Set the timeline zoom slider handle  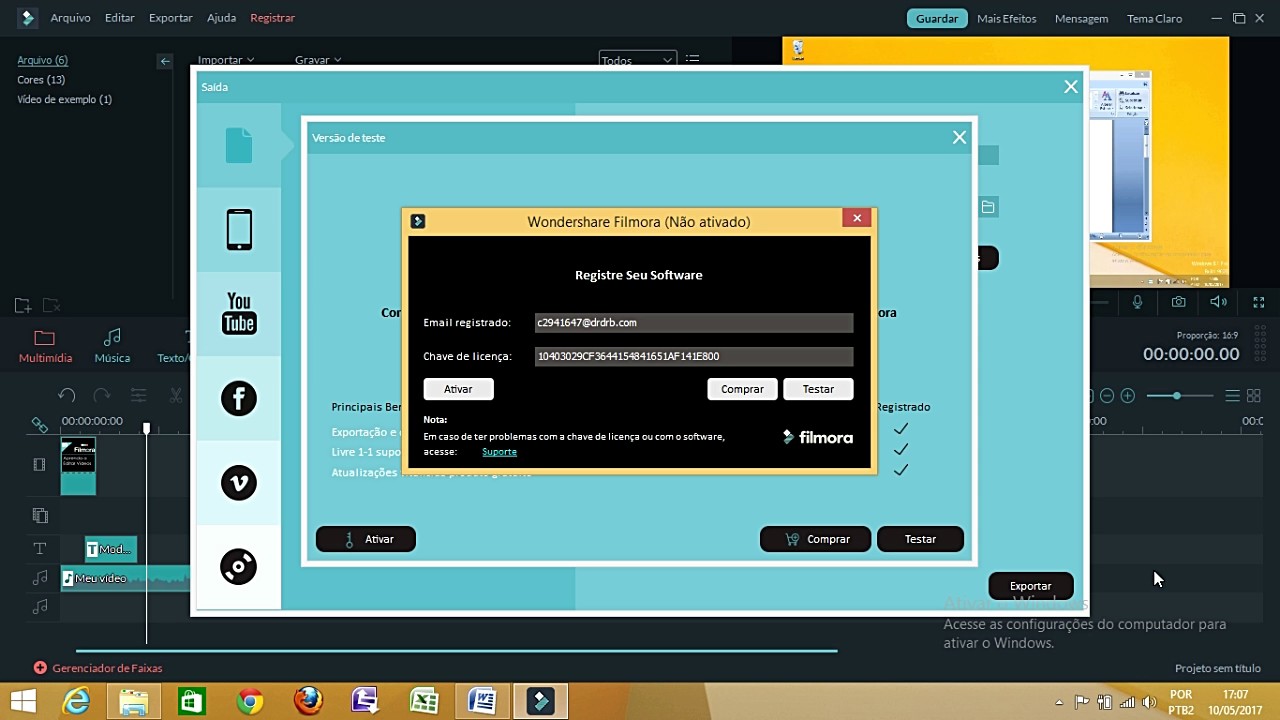(1177, 396)
